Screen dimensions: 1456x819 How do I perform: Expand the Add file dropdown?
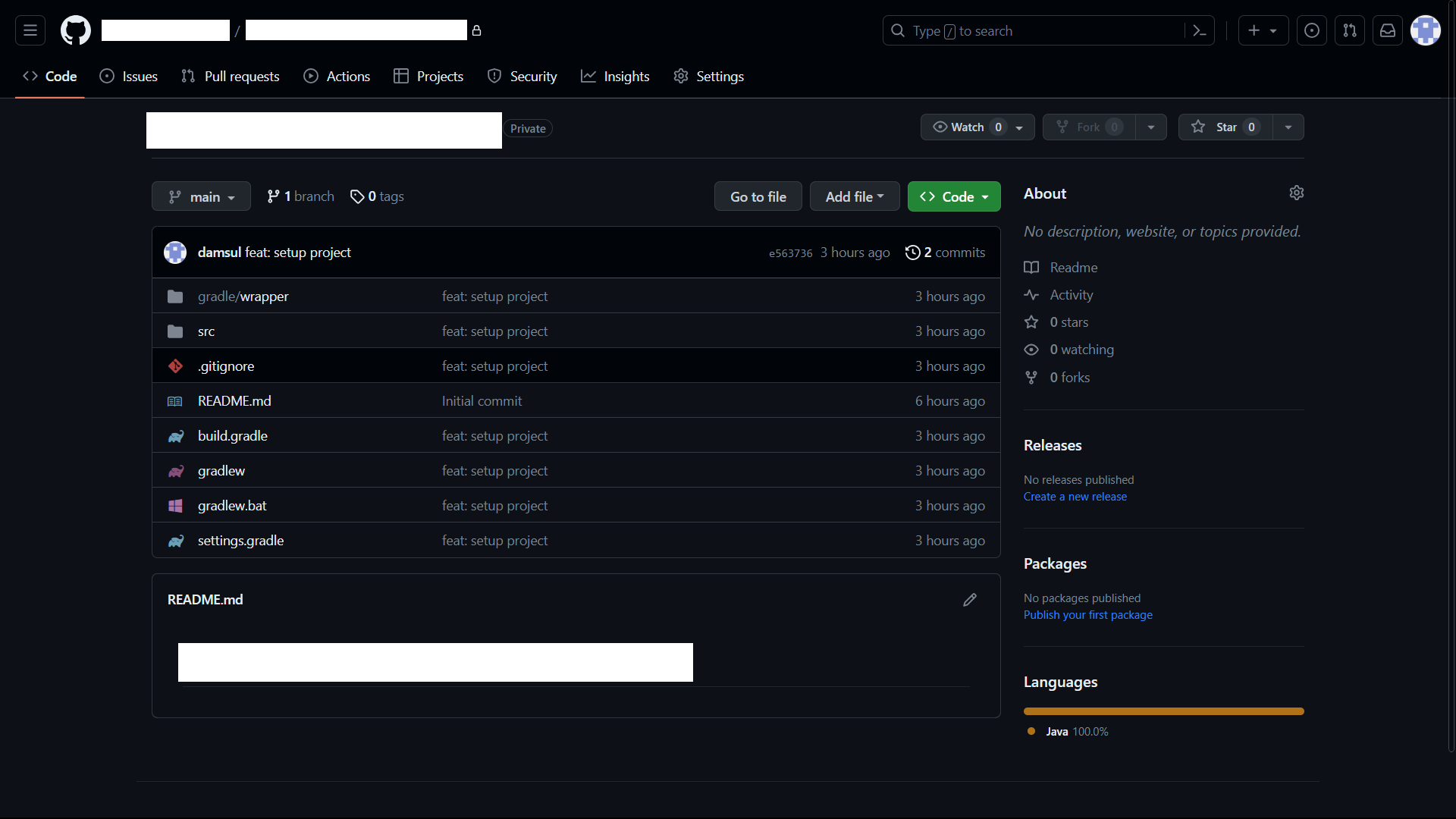pyautogui.click(x=855, y=196)
